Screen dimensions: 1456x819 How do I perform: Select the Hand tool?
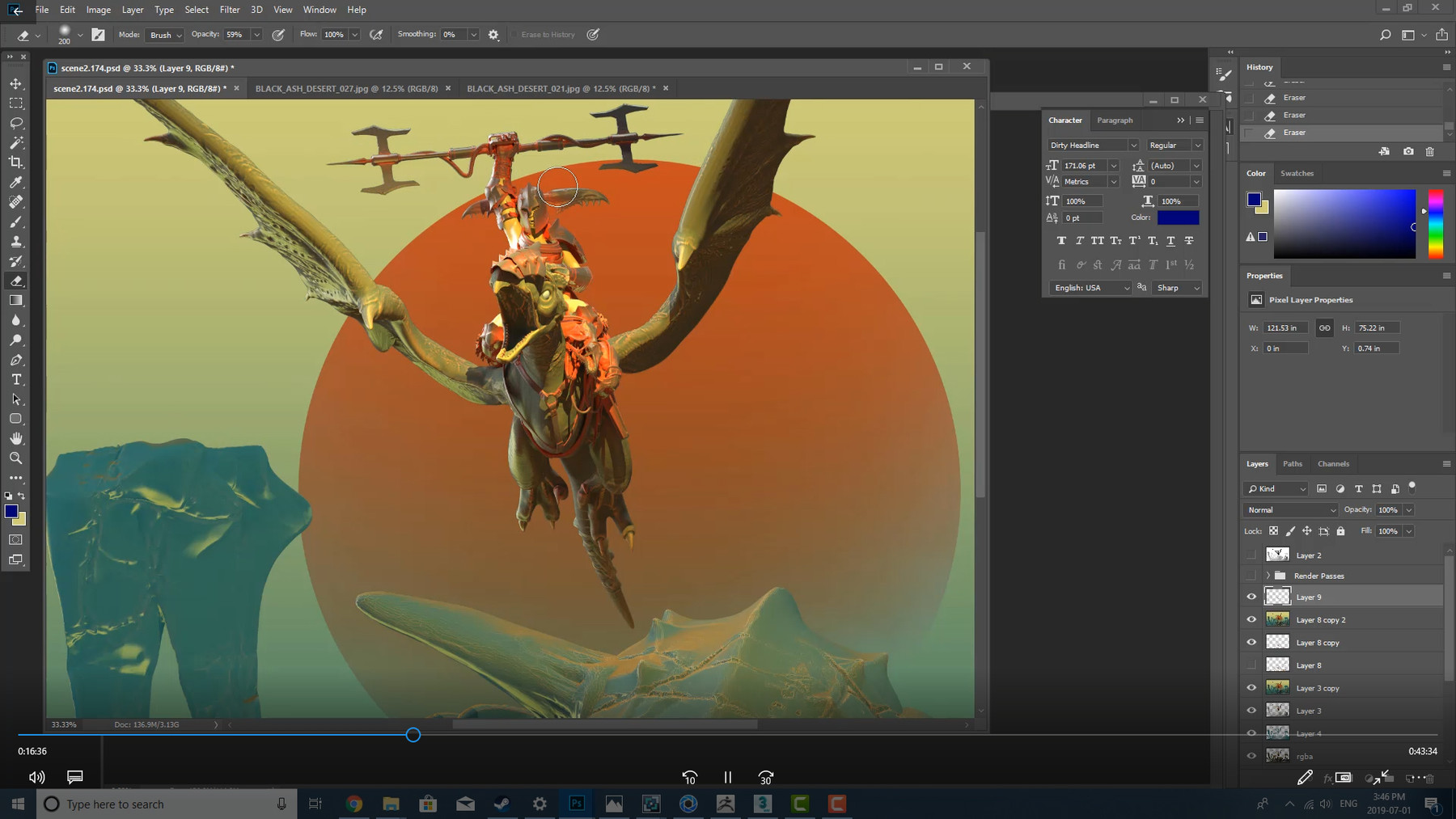(16, 438)
